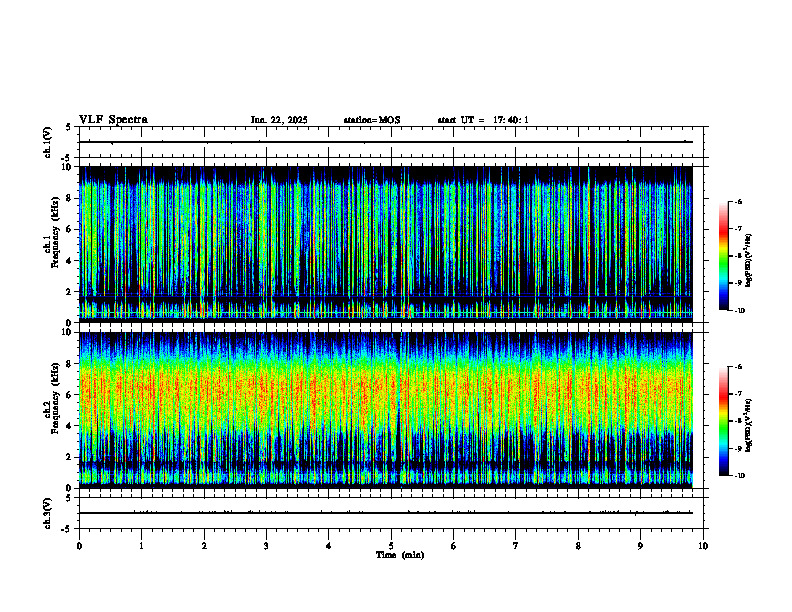The height and width of the screenshot is (612, 792).
Task: Click the ch.1 voltage trace strip
Action: [391, 142]
